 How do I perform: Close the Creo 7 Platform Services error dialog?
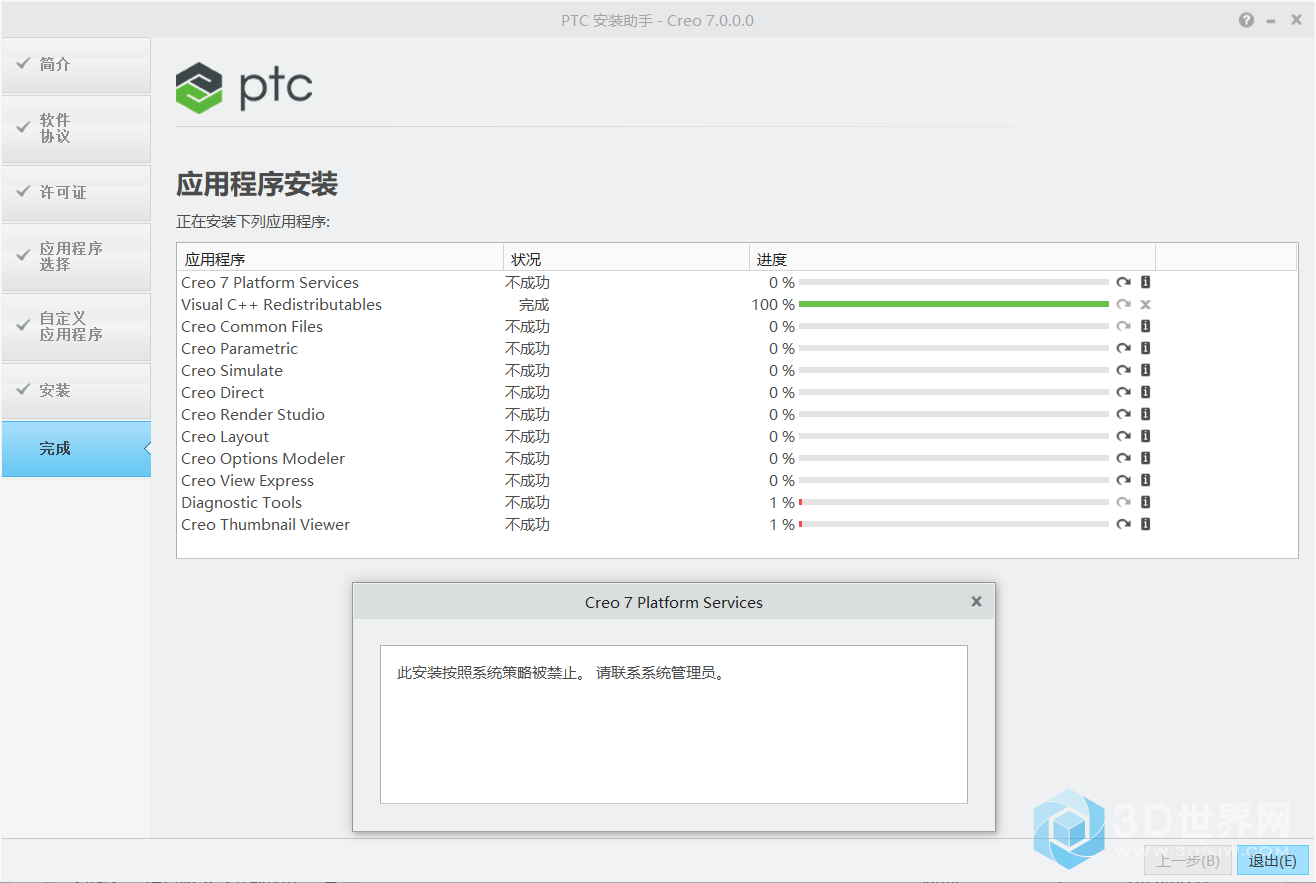[x=976, y=601]
